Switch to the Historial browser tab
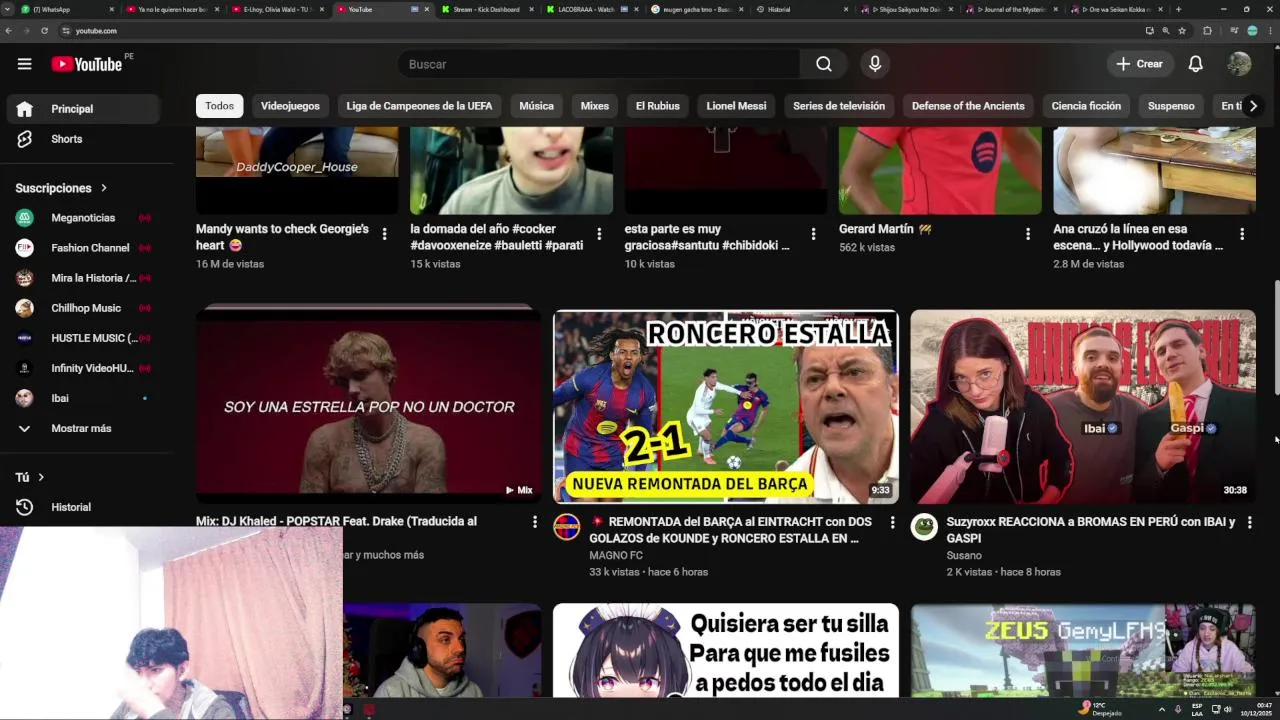This screenshot has height=720, width=1280. 800,9
